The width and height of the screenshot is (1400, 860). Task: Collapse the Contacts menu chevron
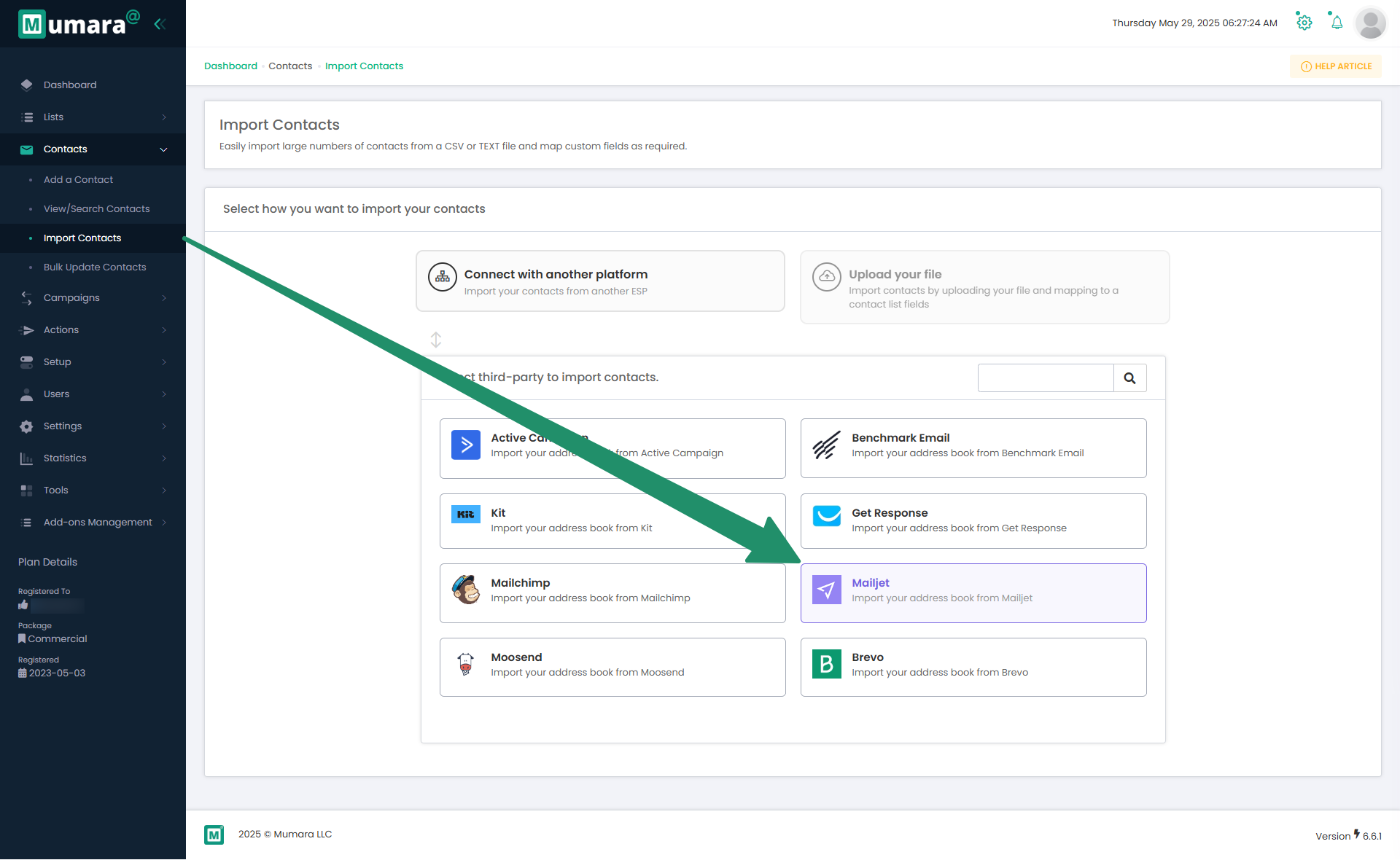coord(164,149)
